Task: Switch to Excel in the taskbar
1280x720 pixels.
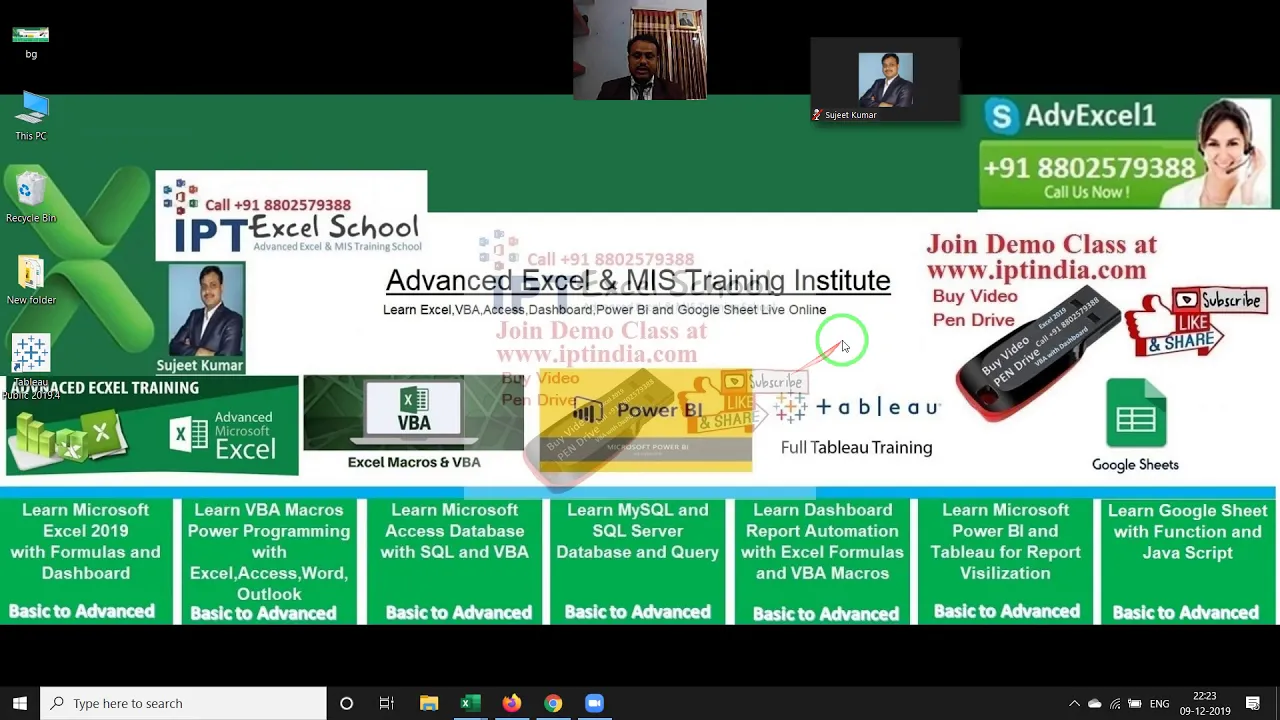Action: pos(469,703)
